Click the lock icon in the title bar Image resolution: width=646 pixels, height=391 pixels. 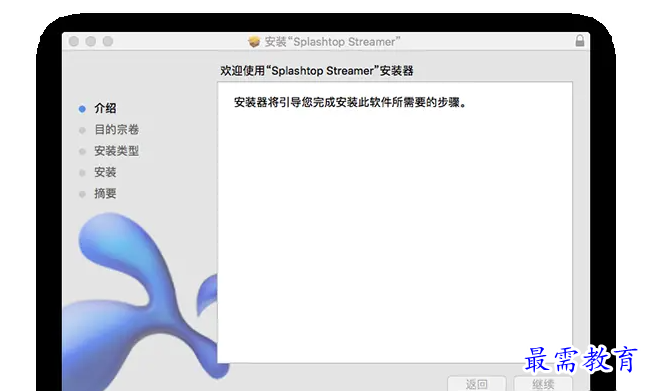[580, 41]
